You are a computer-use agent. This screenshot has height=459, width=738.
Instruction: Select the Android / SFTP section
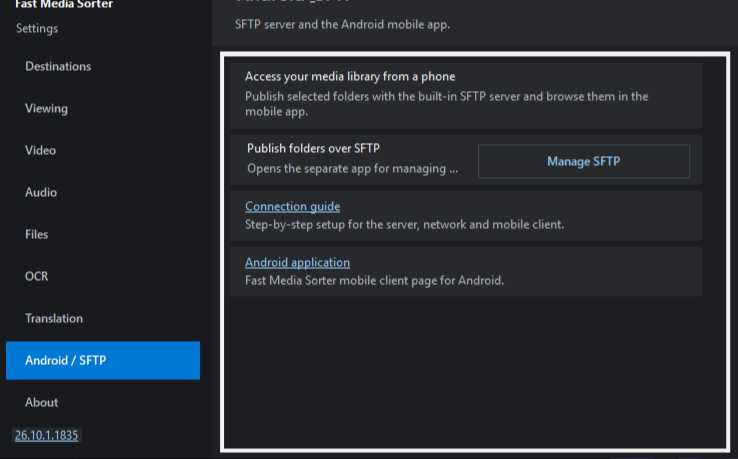(103, 360)
